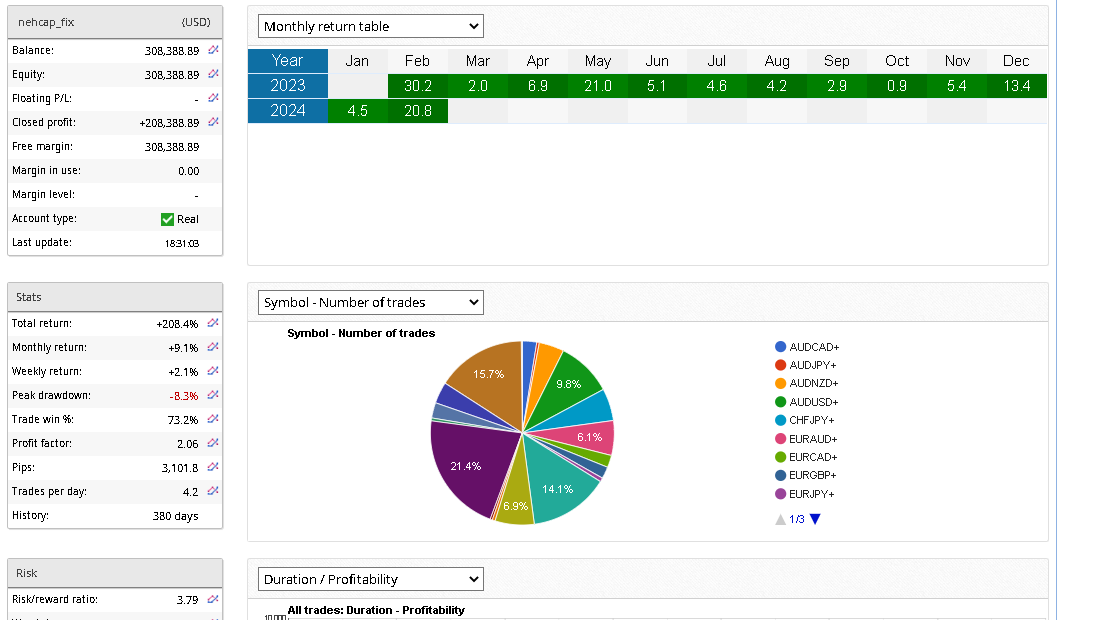
Task: Select the 2023 year row header
Action: click(288, 86)
